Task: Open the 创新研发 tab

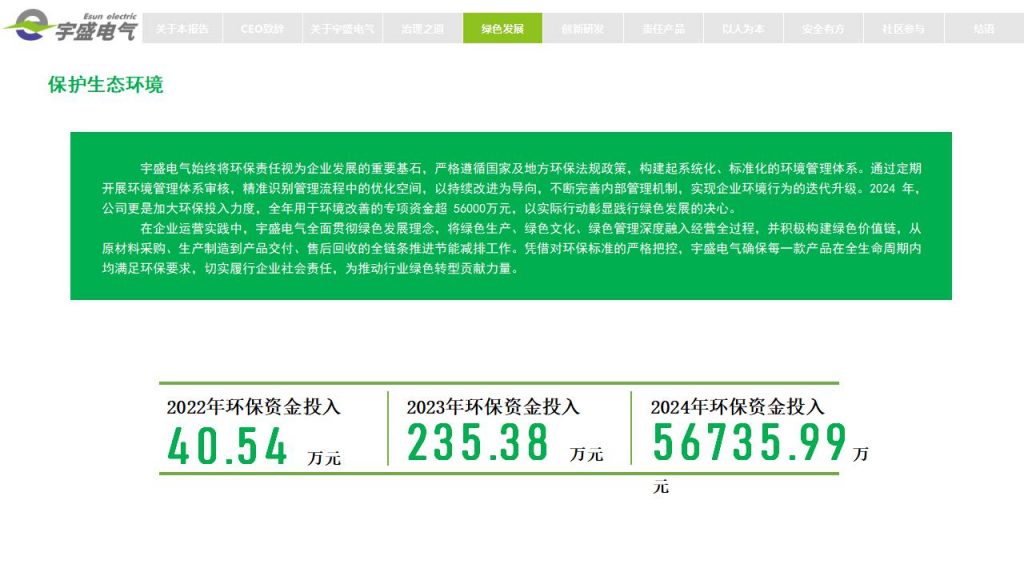Action: coord(583,29)
